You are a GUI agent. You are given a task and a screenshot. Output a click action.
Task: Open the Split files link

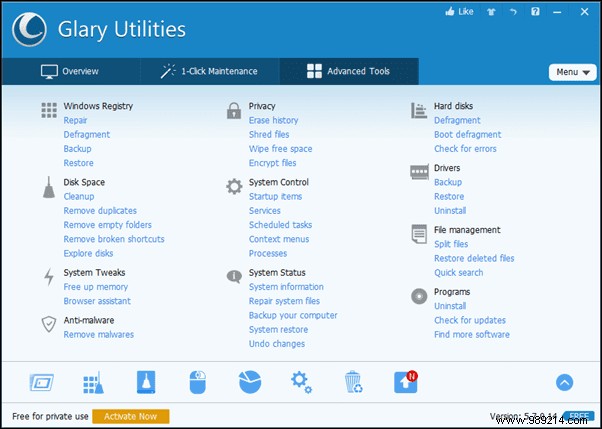click(x=451, y=244)
